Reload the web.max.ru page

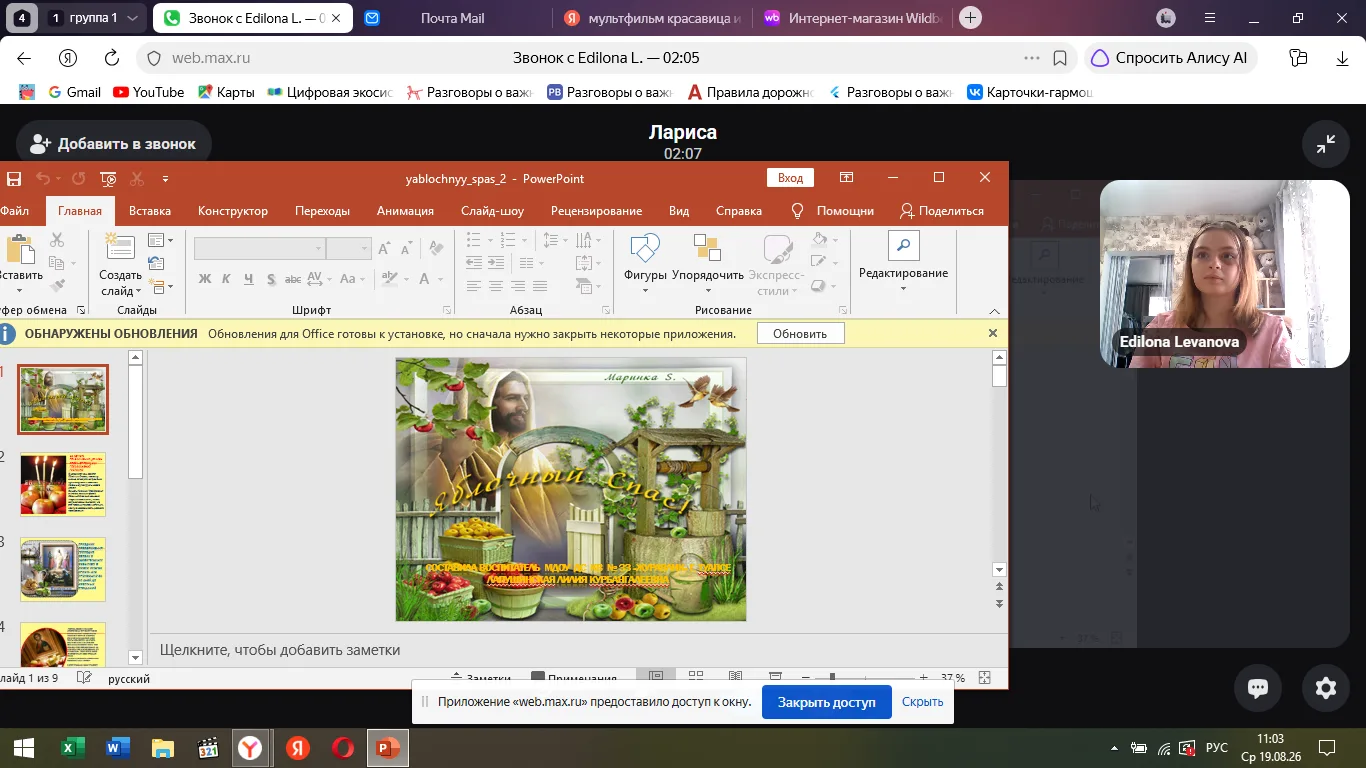coord(112,58)
